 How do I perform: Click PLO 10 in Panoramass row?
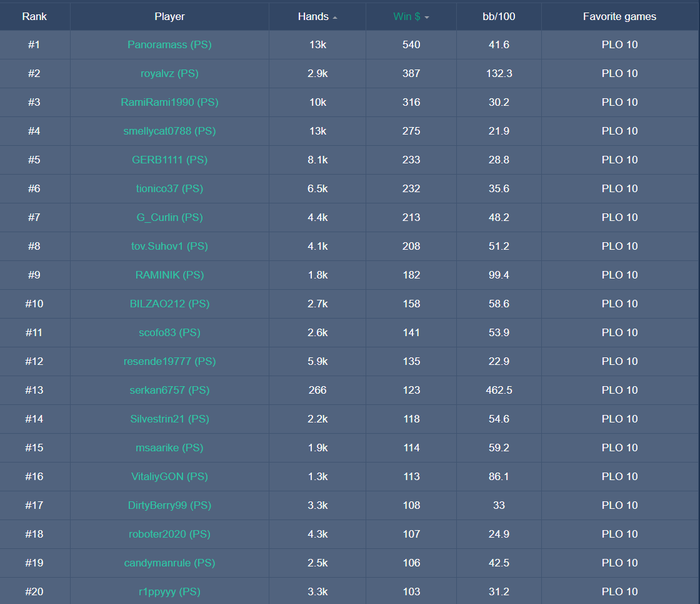click(620, 45)
